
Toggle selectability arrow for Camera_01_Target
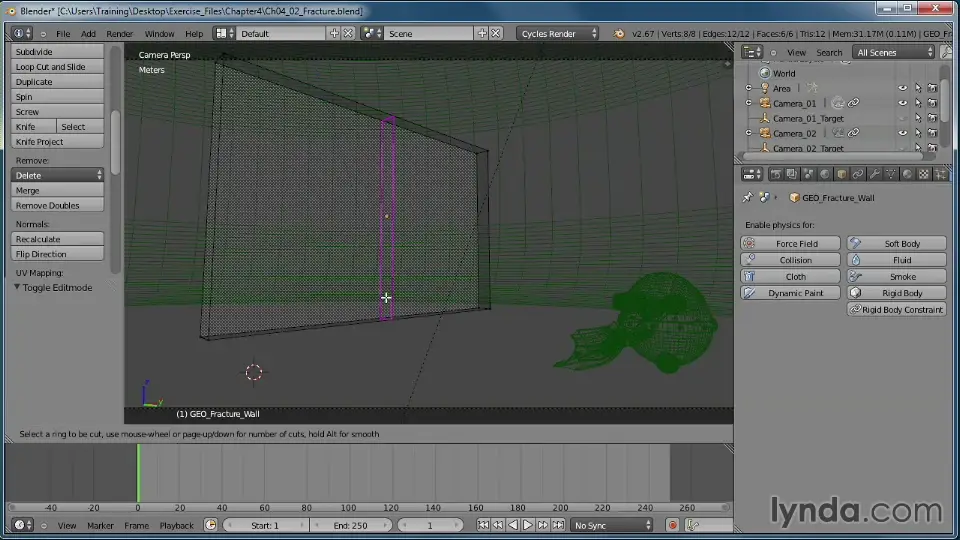918,118
